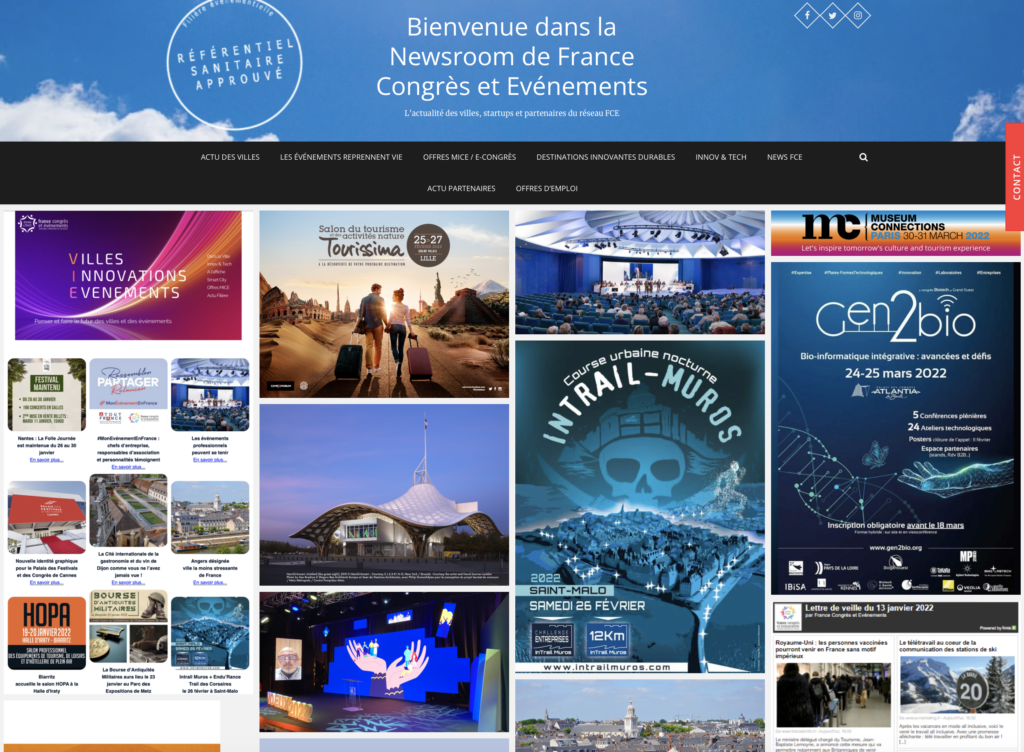Open the Rassembler Partager Relancer thumbnail

pos(129,394)
